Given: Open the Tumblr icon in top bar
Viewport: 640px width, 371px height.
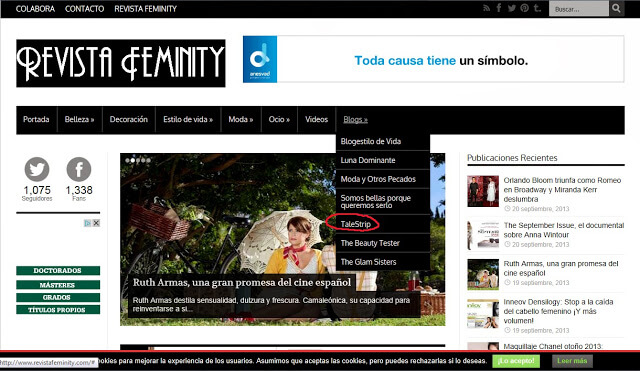Looking at the screenshot, I should pyautogui.click(x=537, y=8).
